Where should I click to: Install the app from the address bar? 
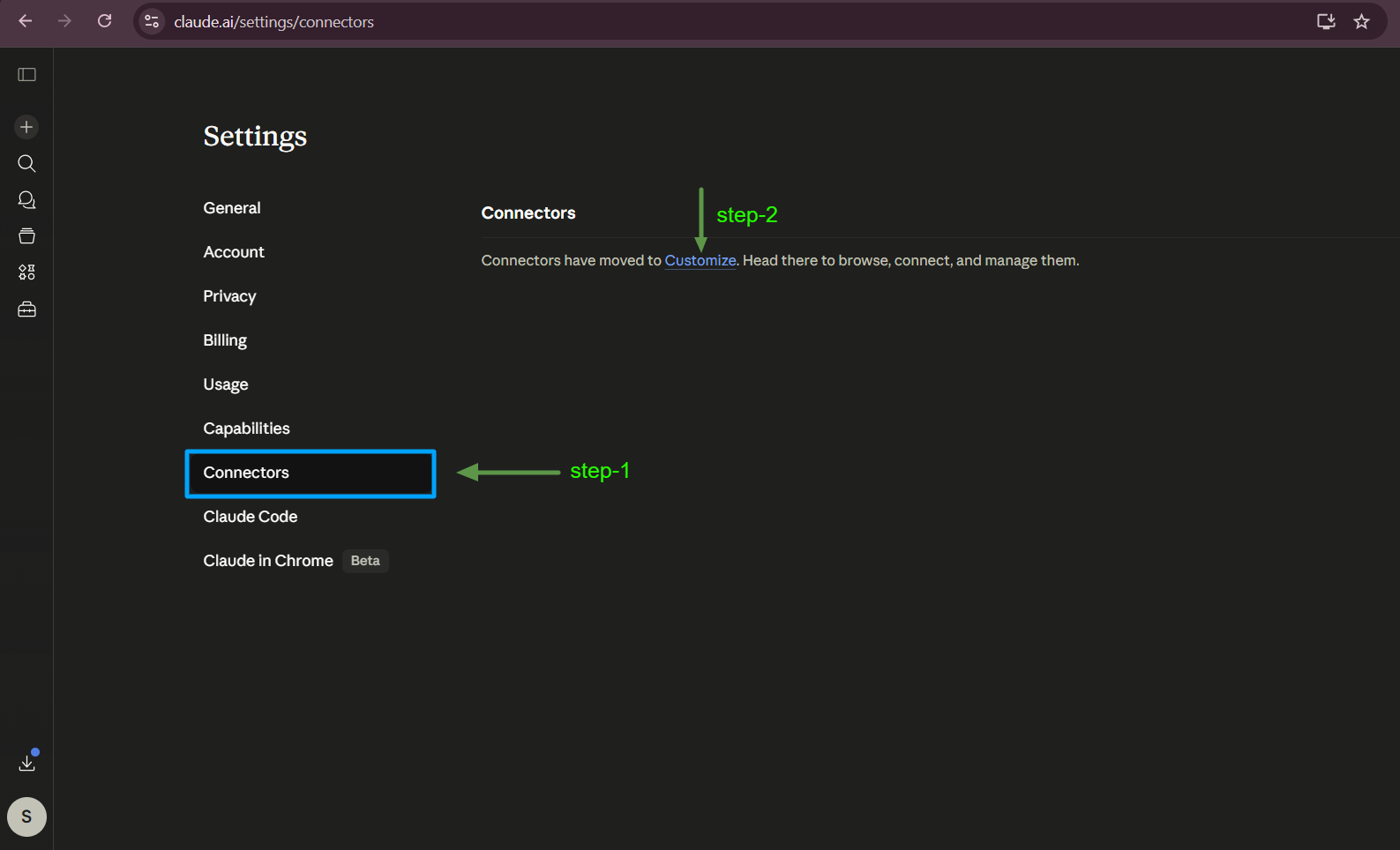pos(1326,21)
